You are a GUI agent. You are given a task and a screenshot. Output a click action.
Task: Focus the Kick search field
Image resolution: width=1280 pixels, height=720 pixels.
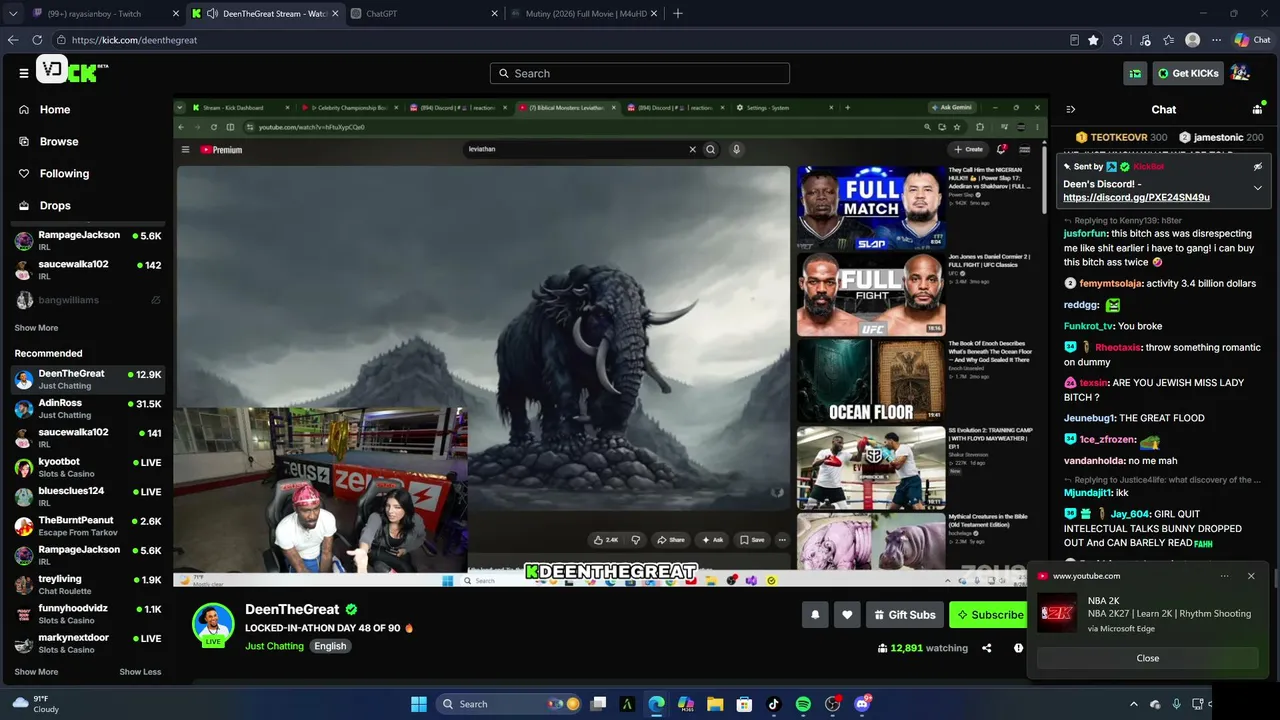tap(640, 73)
